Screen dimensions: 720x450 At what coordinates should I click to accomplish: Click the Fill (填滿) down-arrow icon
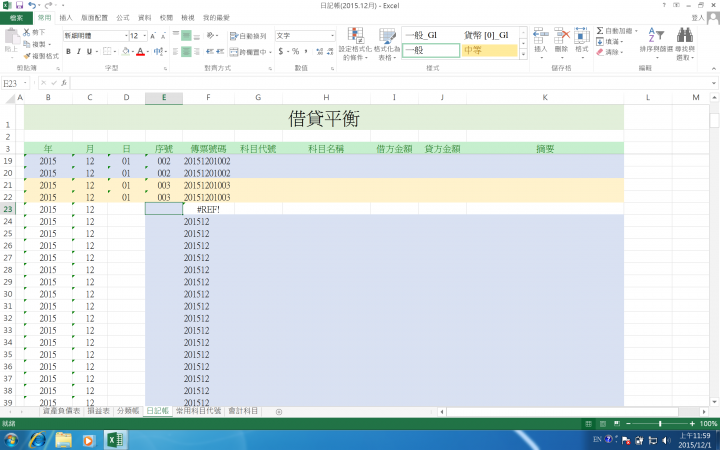pyautogui.click(x=600, y=41)
